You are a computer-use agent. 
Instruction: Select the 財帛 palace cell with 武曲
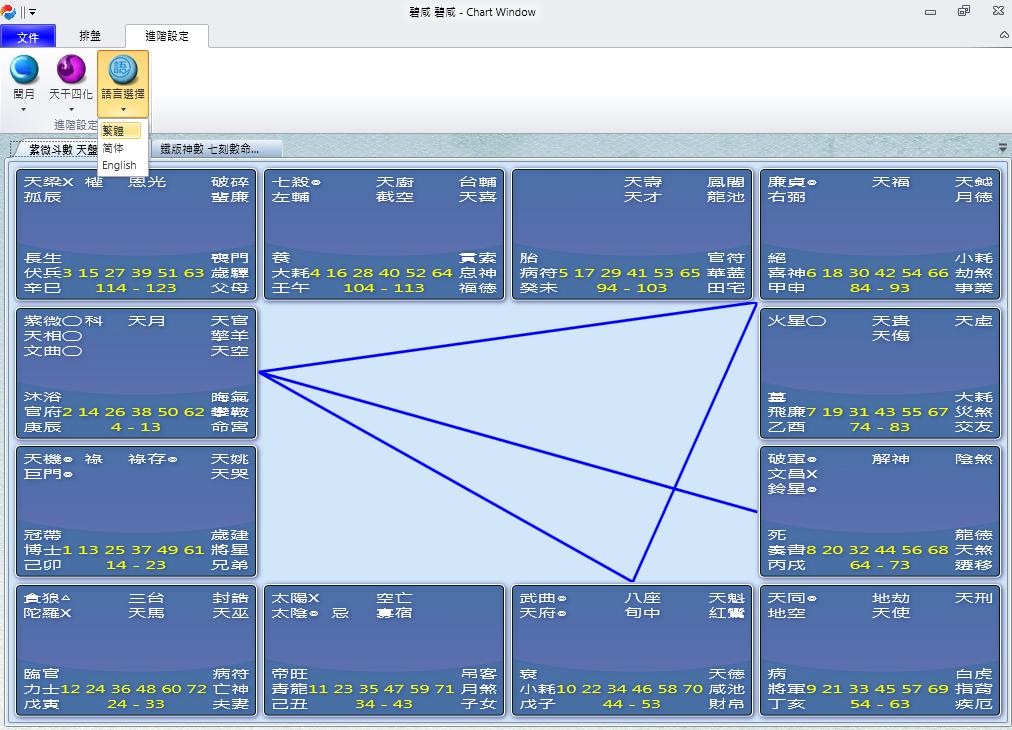pyautogui.click(x=631, y=650)
